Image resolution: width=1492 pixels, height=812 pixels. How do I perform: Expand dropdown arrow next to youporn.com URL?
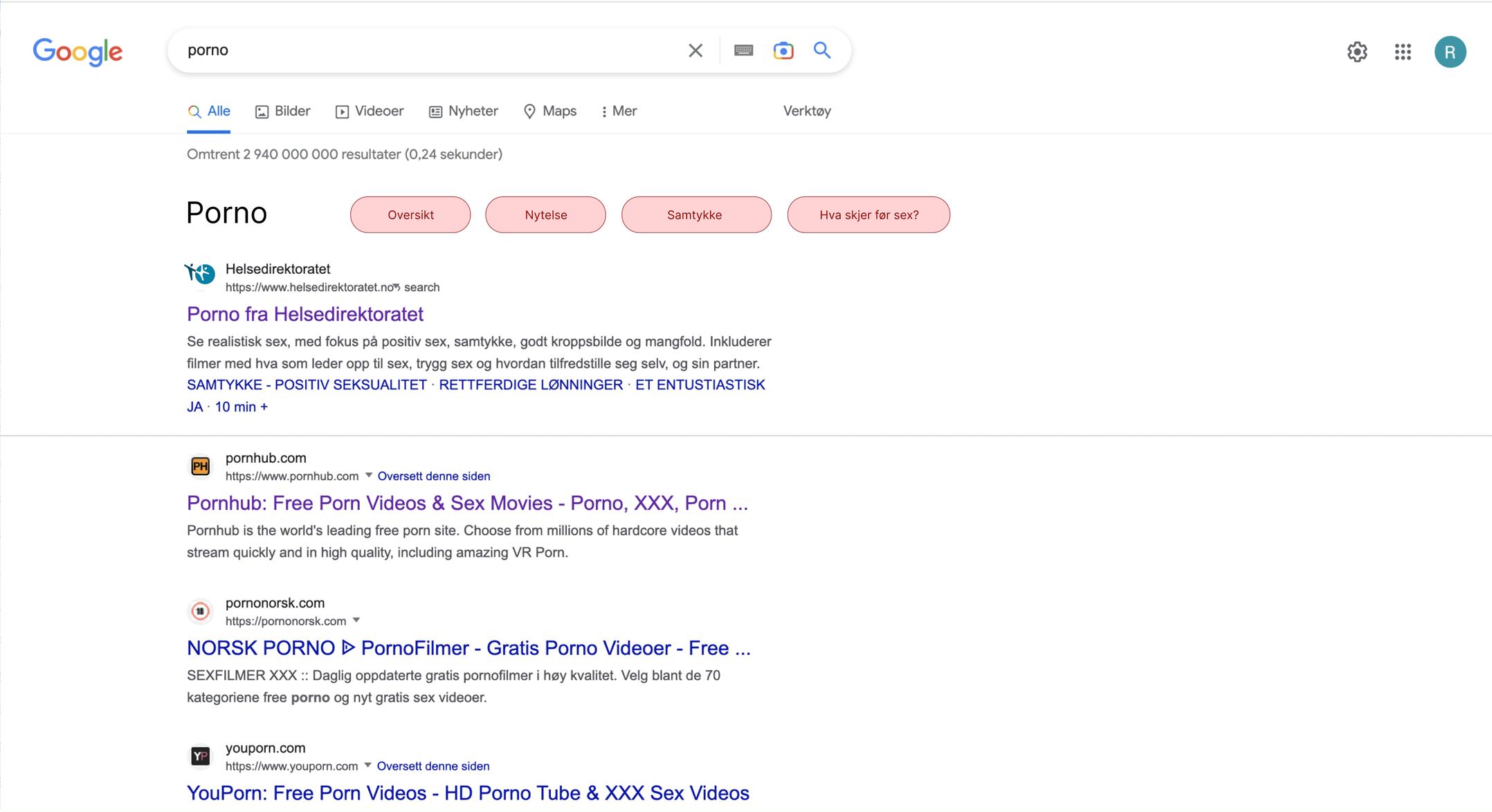368,765
